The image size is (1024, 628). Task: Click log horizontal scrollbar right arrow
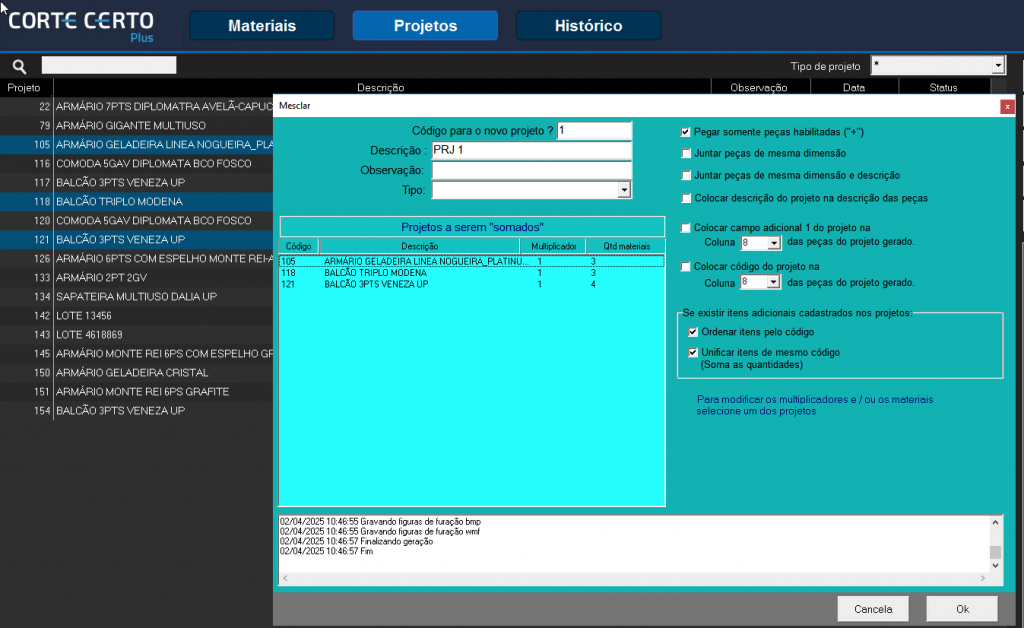(x=983, y=578)
